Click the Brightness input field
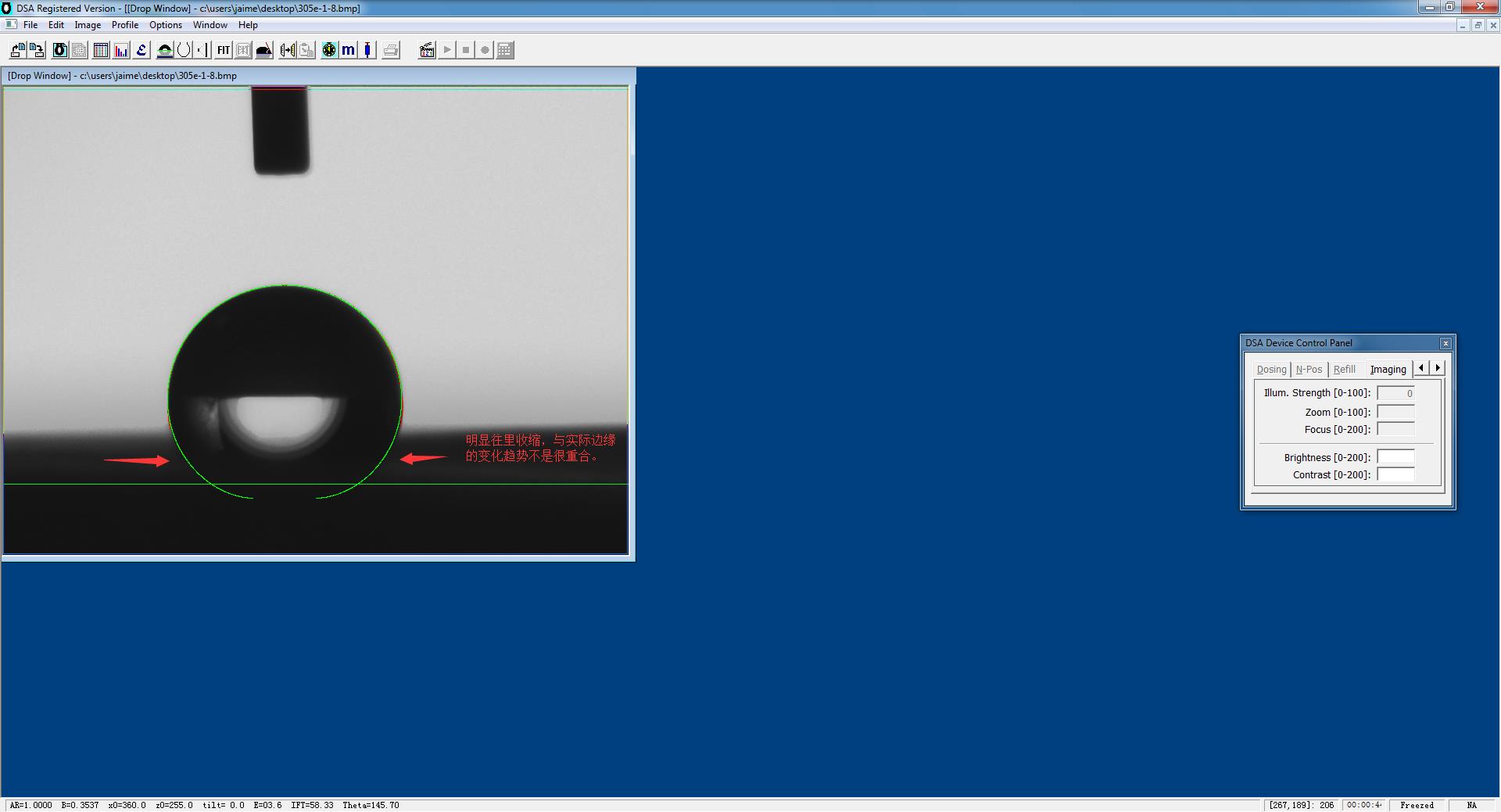 pos(1395,457)
